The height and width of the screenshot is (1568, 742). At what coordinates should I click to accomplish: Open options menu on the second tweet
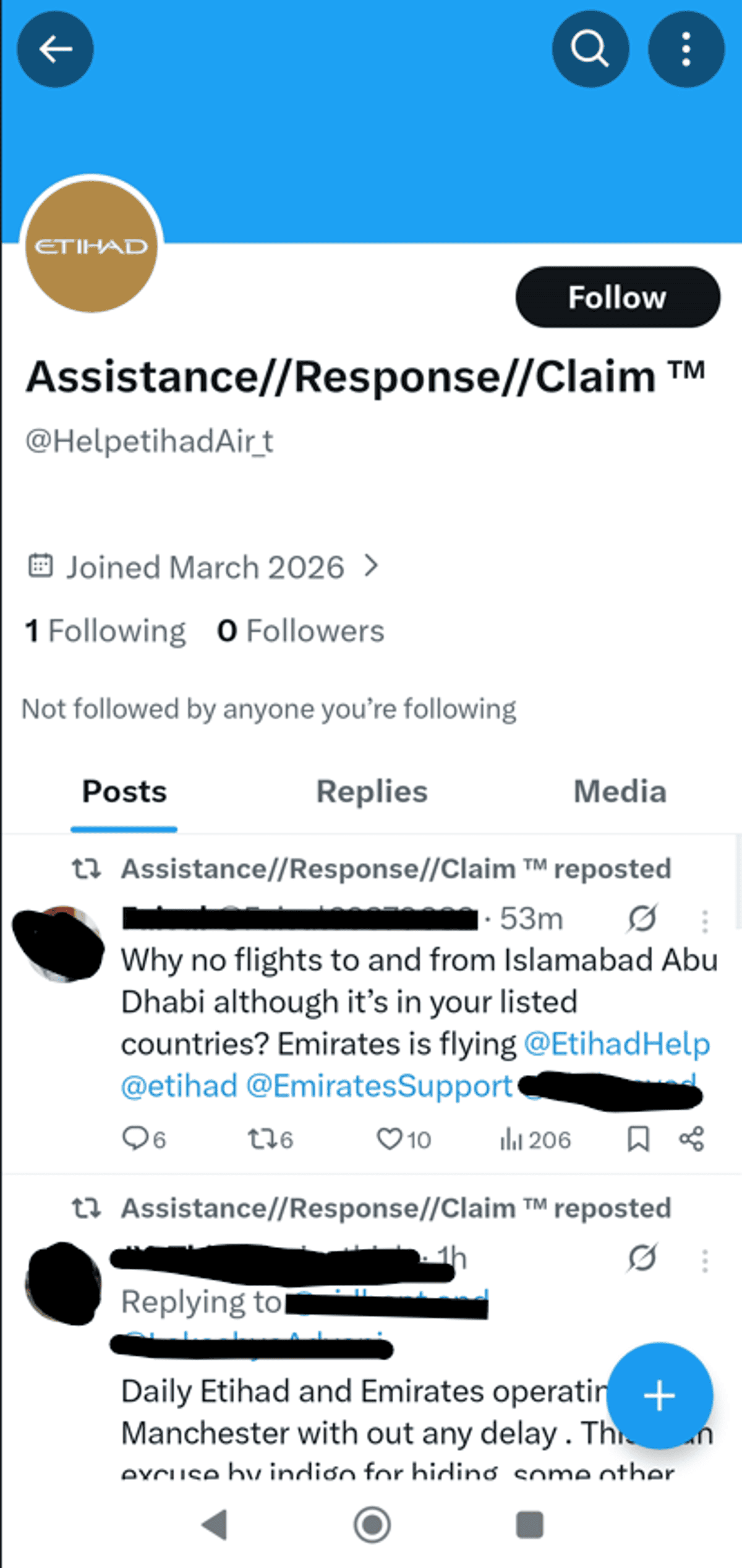[x=704, y=1260]
